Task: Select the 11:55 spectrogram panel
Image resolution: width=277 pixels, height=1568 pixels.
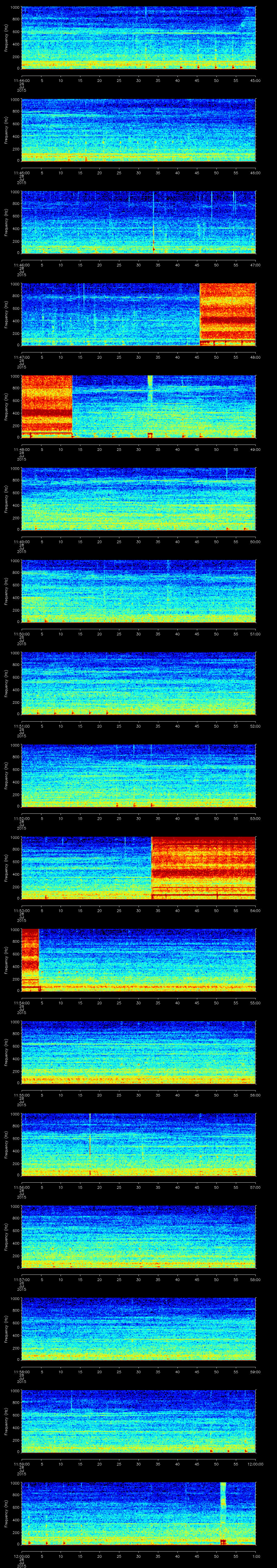Action: [138, 1052]
